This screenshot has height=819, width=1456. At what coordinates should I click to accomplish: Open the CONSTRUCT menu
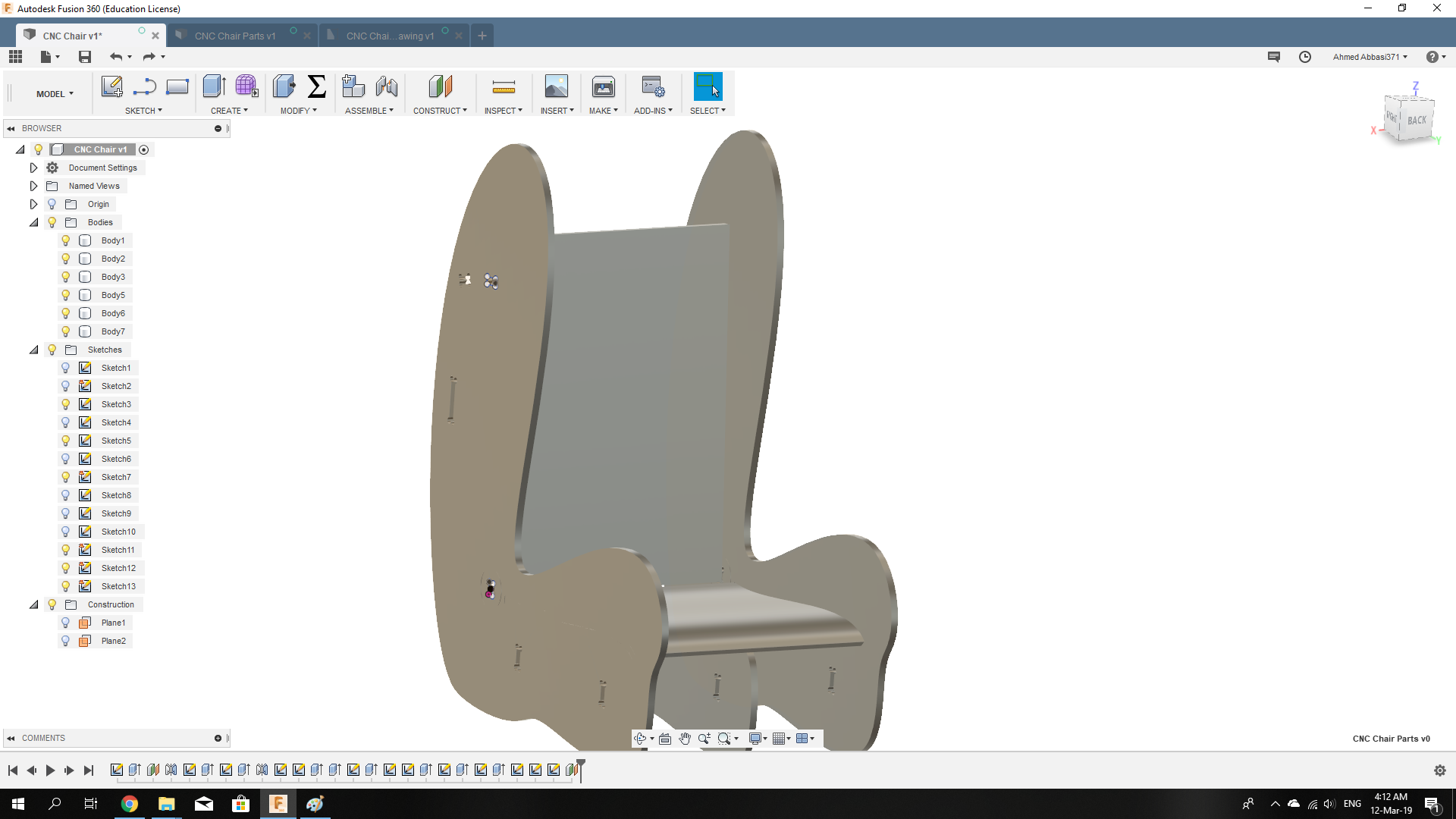click(x=440, y=111)
